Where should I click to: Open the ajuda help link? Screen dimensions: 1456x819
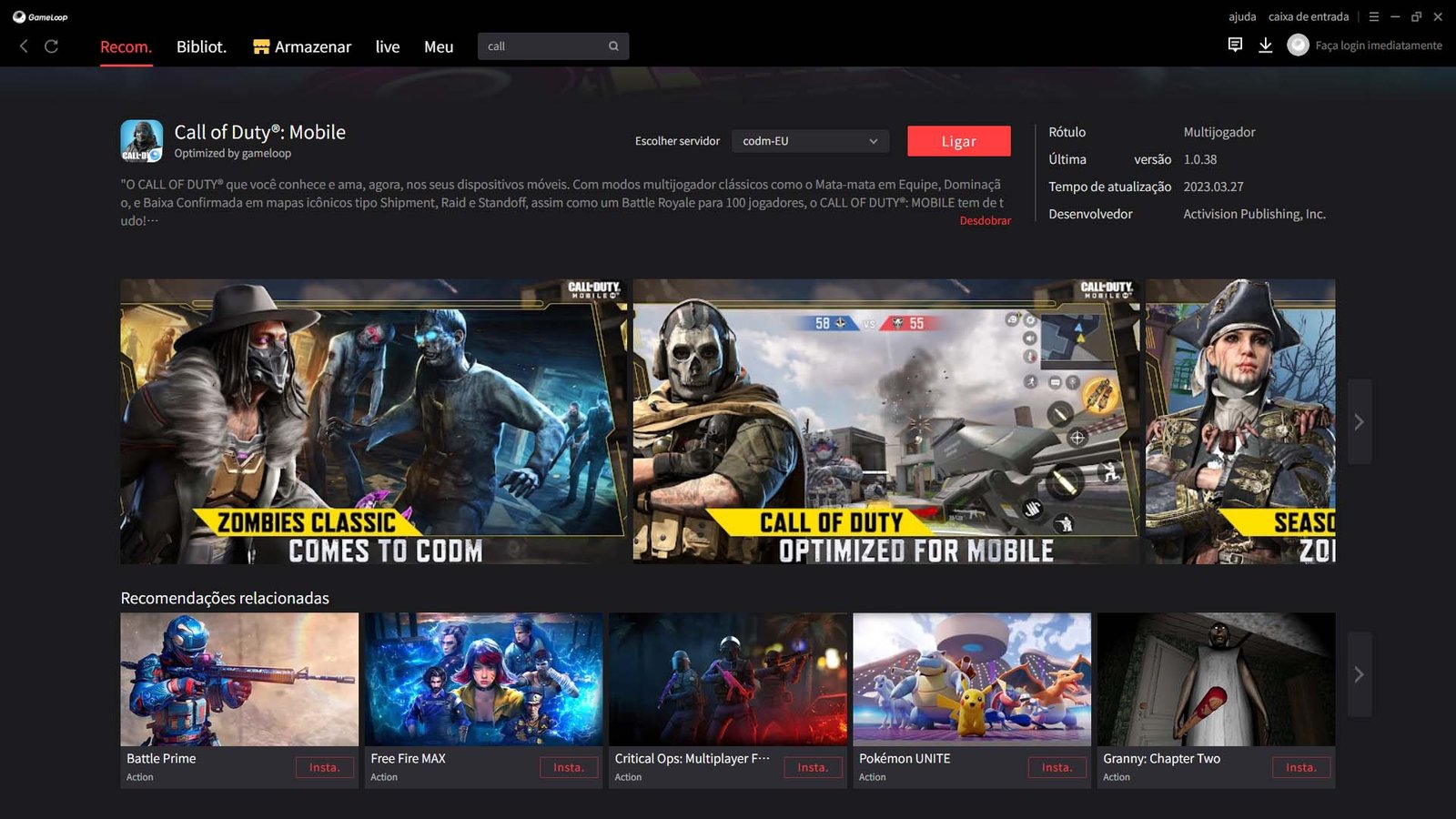(1242, 16)
